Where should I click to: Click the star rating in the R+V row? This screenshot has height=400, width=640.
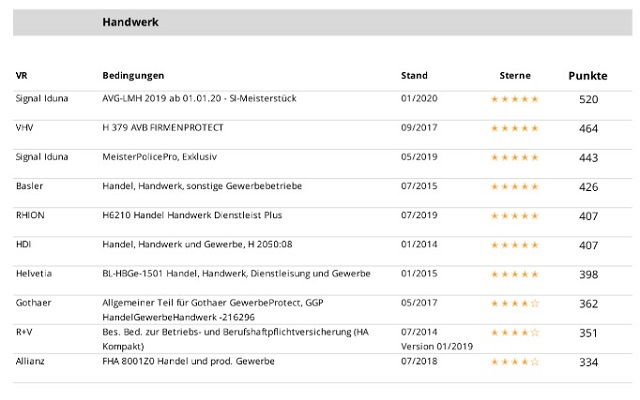pos(514,332)
